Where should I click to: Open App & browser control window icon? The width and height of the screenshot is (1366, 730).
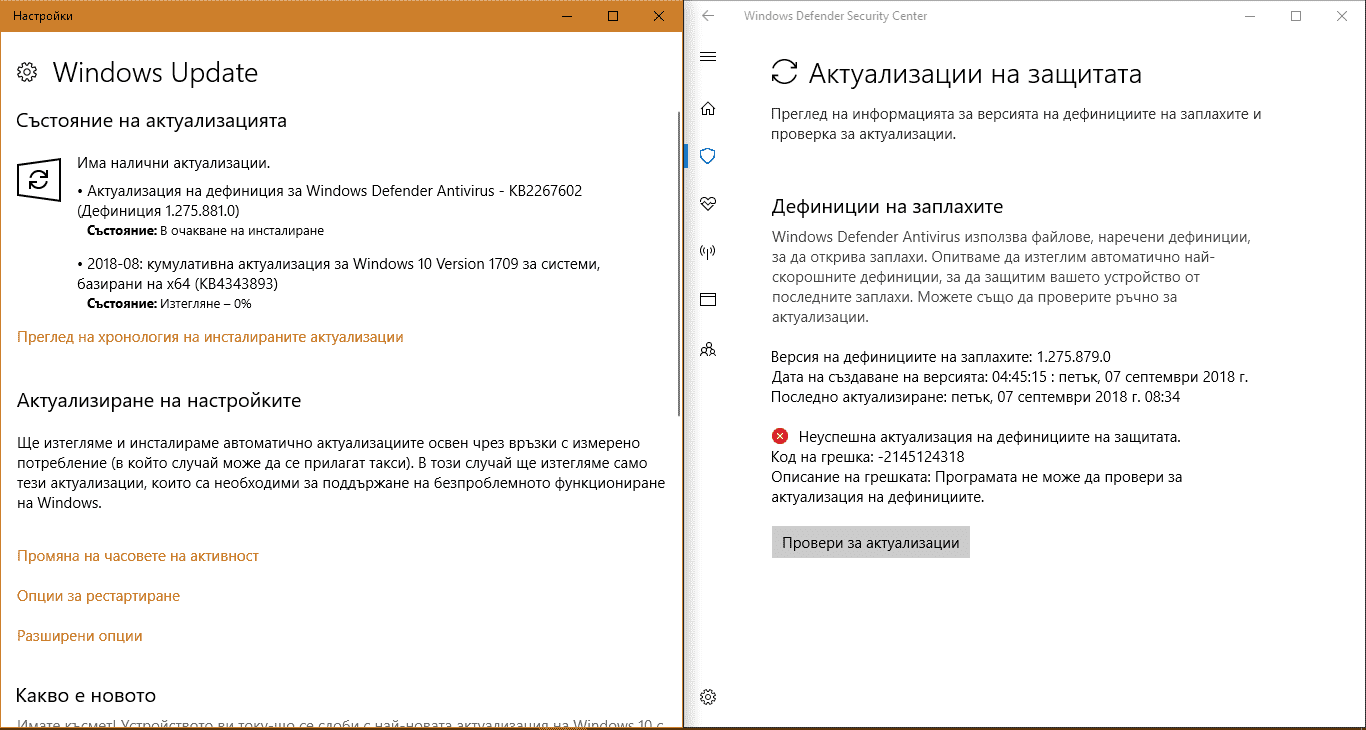(x=708, y=299)
